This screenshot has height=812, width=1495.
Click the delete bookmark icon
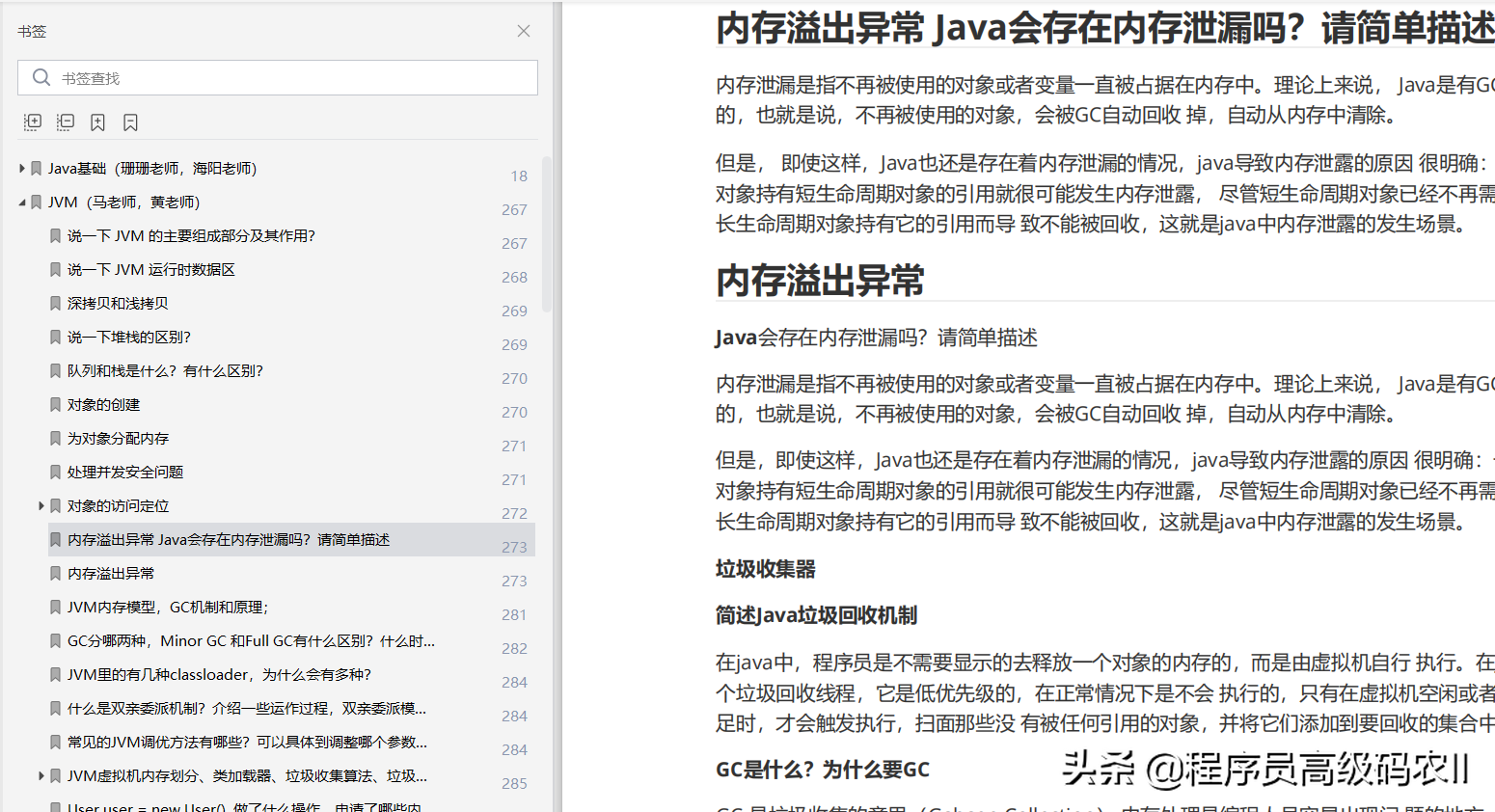pyautogui.click(x=130, y=122)
